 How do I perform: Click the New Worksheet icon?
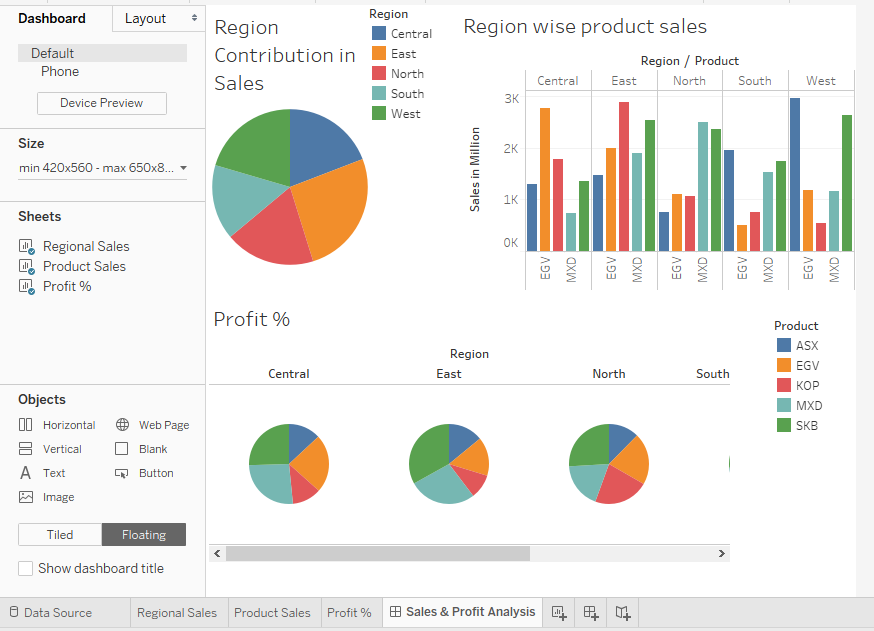[x=559, y=613]
